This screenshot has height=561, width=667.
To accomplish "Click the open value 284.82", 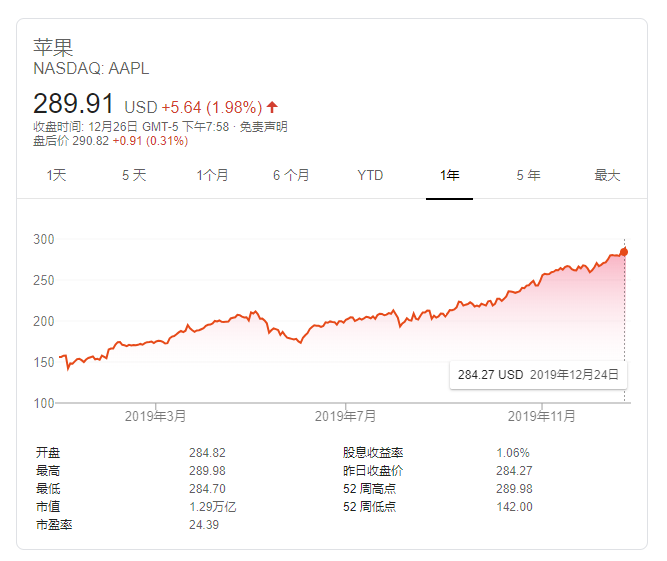I will click(x=207, y=453).
